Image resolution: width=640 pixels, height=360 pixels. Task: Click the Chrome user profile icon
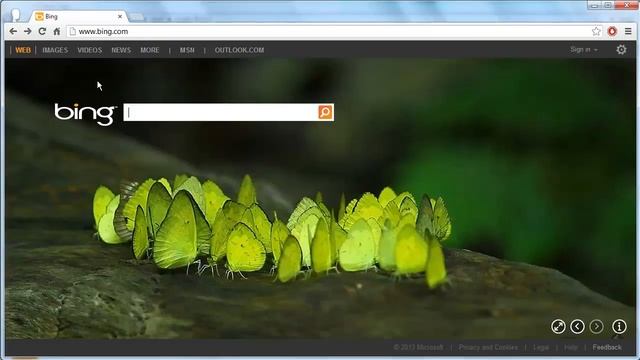(16, 16)
